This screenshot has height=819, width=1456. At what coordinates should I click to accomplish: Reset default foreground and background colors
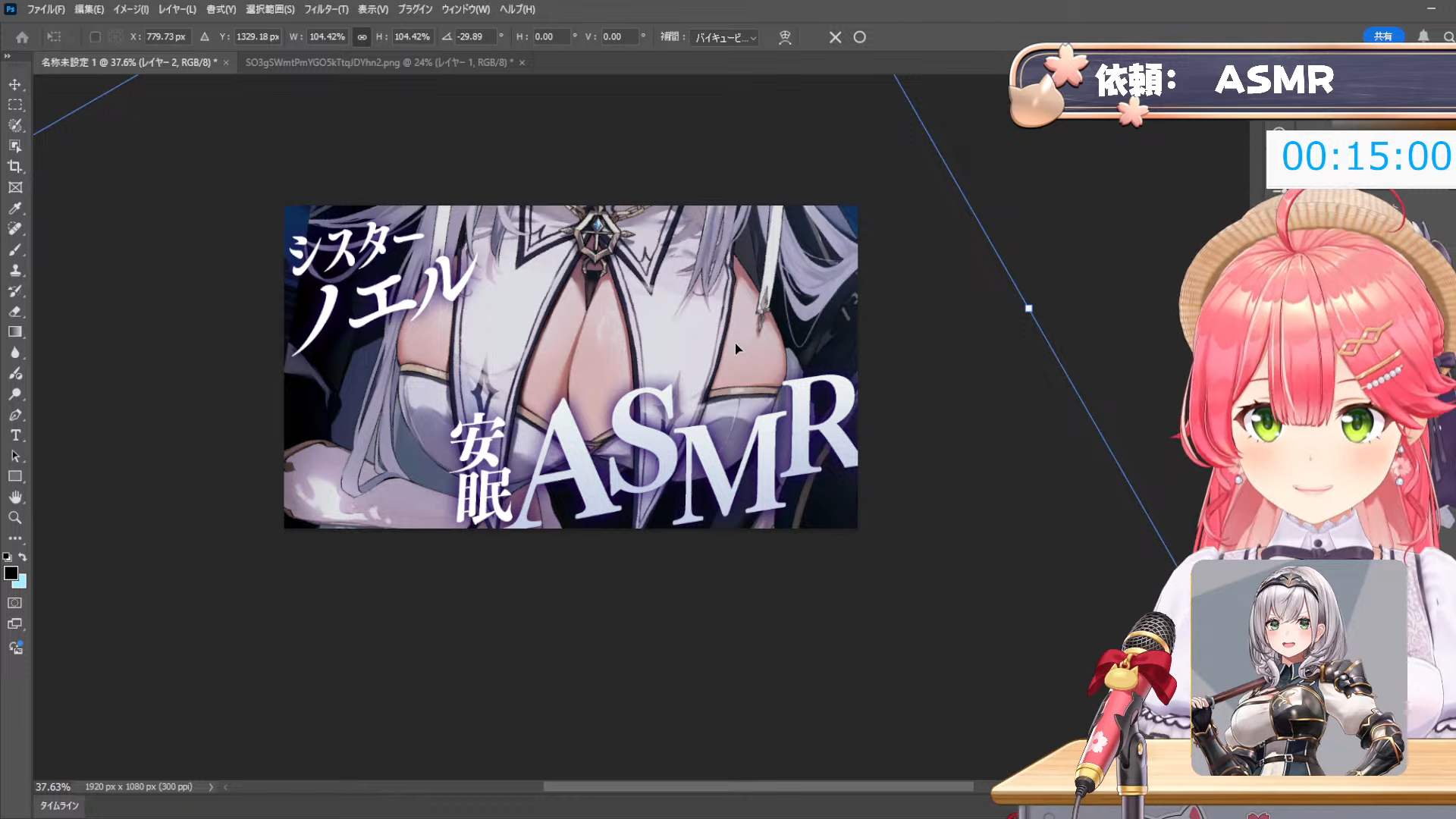click(7, 557)
